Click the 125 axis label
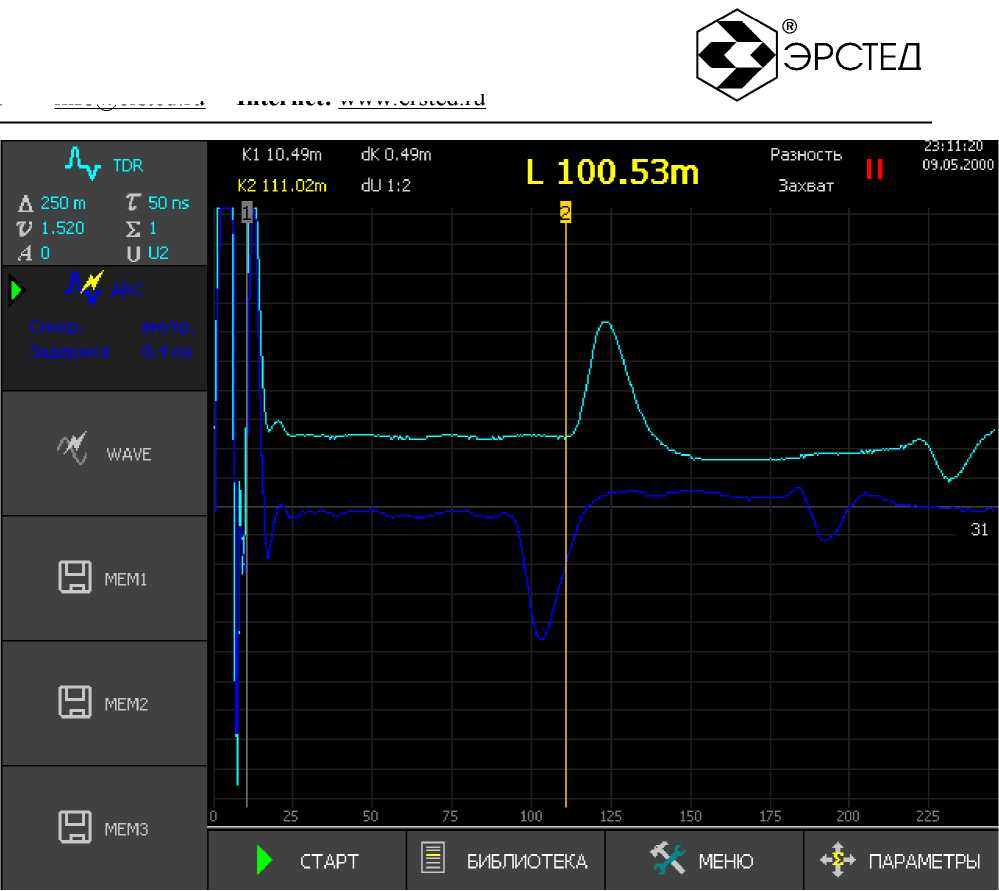Viewport: 999px width, 891px height. point(610,816)
